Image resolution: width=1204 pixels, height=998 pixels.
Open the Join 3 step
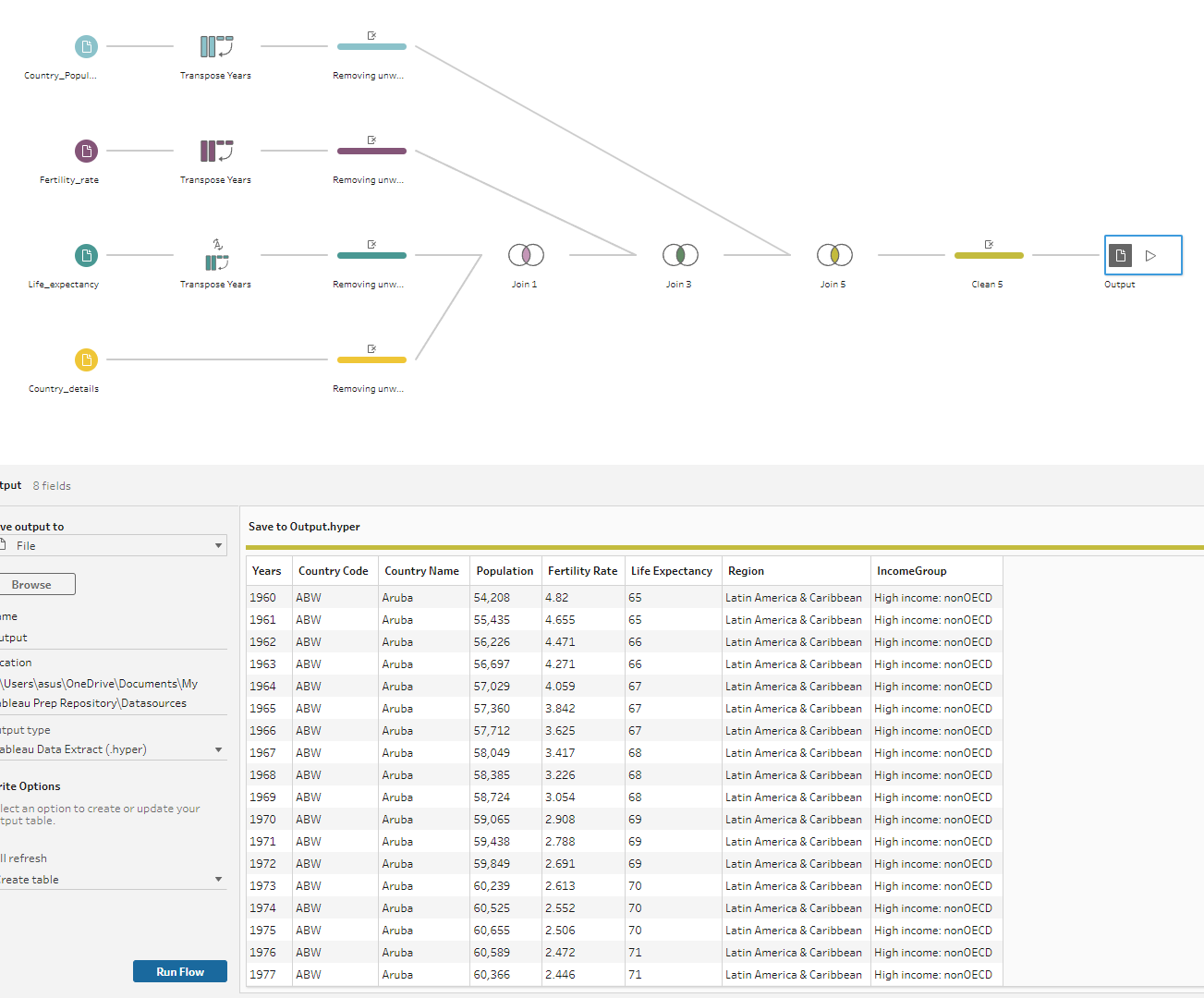tap(680, 255)
